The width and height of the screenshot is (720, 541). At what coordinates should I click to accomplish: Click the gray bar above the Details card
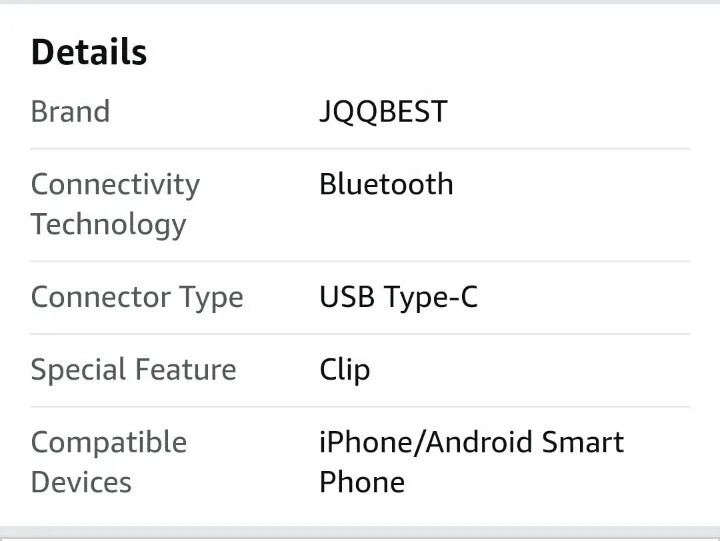(360, 2)
